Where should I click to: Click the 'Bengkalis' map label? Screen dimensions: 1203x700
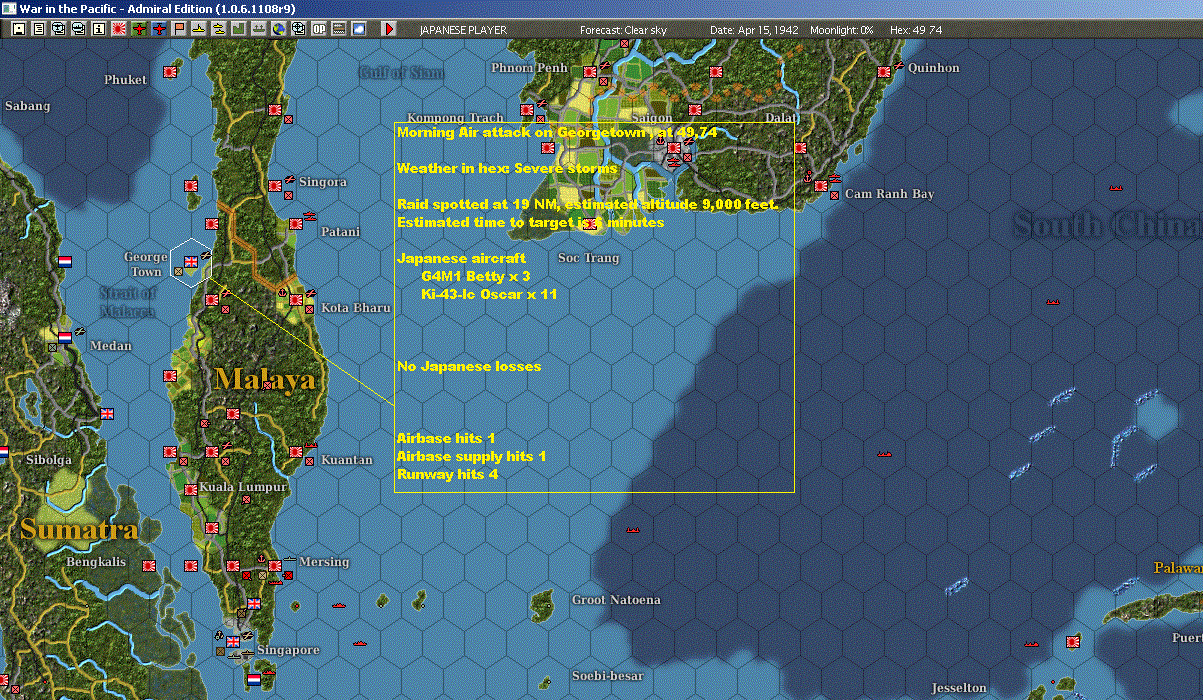96,562
